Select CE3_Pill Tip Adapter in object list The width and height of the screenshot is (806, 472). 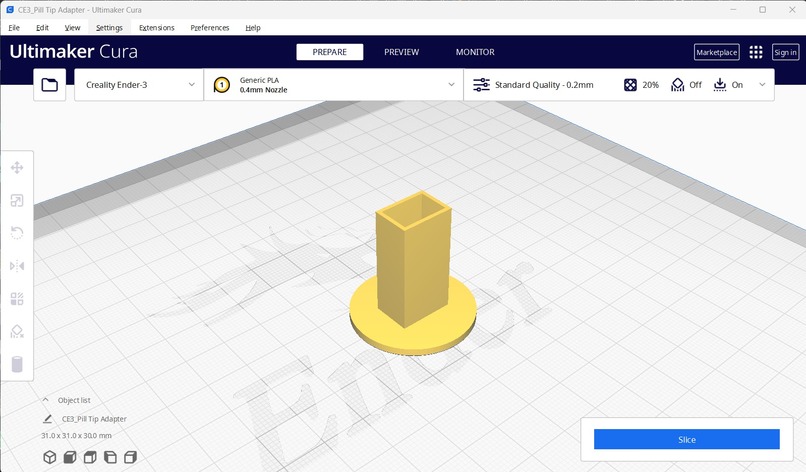(94, 419)
